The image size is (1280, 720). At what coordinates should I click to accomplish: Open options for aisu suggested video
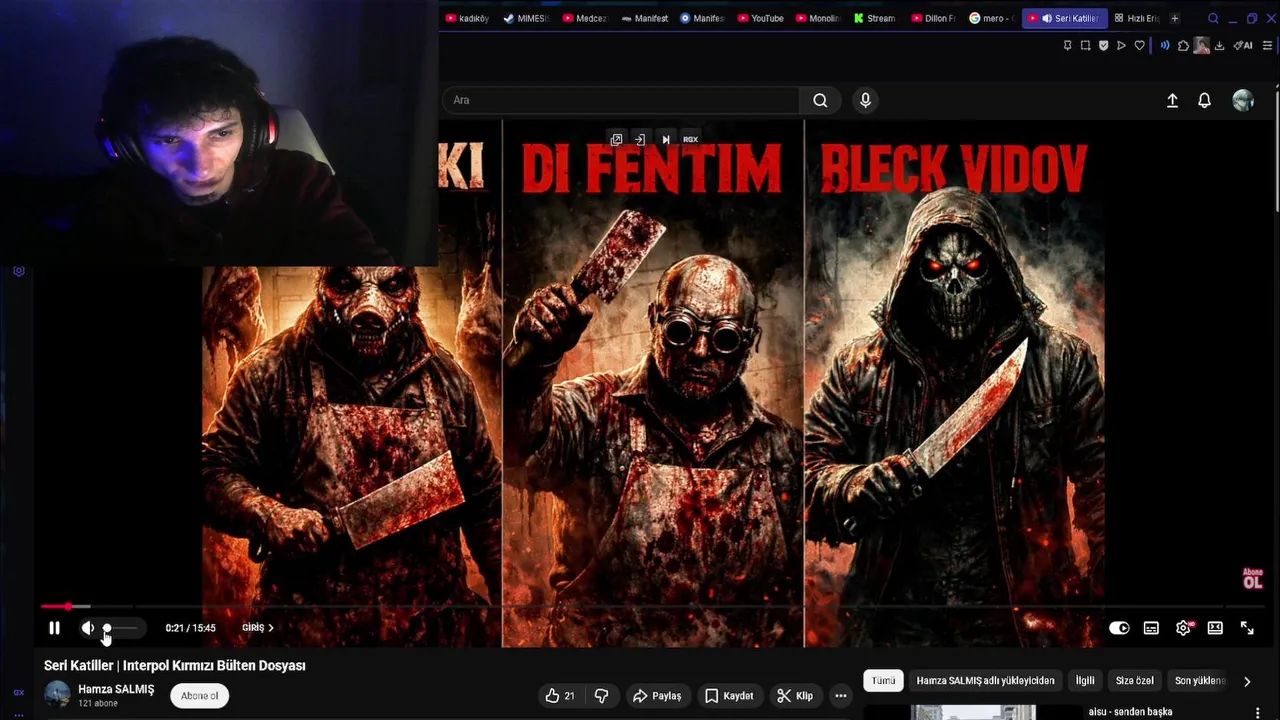pos(1257,713)
